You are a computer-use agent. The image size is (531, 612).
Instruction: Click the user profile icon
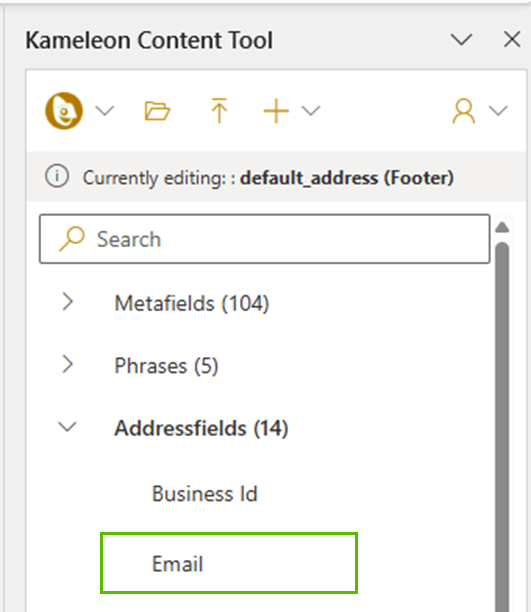463,111
